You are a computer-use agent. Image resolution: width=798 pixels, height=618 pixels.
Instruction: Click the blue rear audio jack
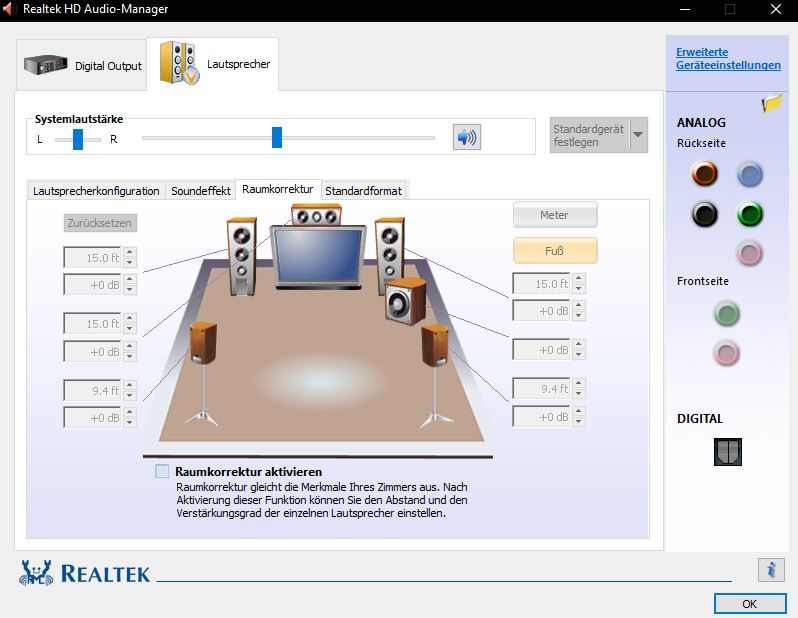pyautogui.click(x=750, y=174)
